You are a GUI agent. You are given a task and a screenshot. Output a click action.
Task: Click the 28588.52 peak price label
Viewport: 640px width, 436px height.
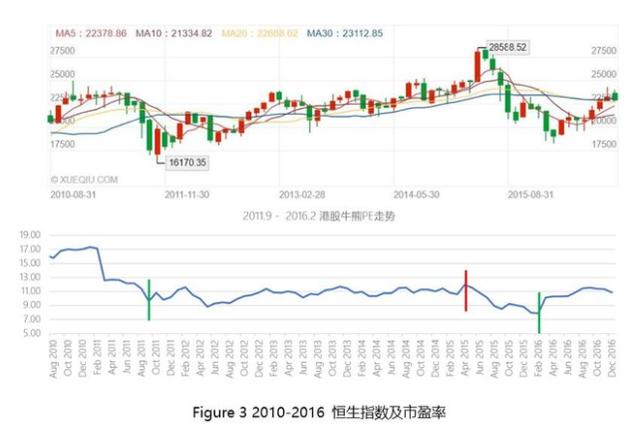(508, 47)
